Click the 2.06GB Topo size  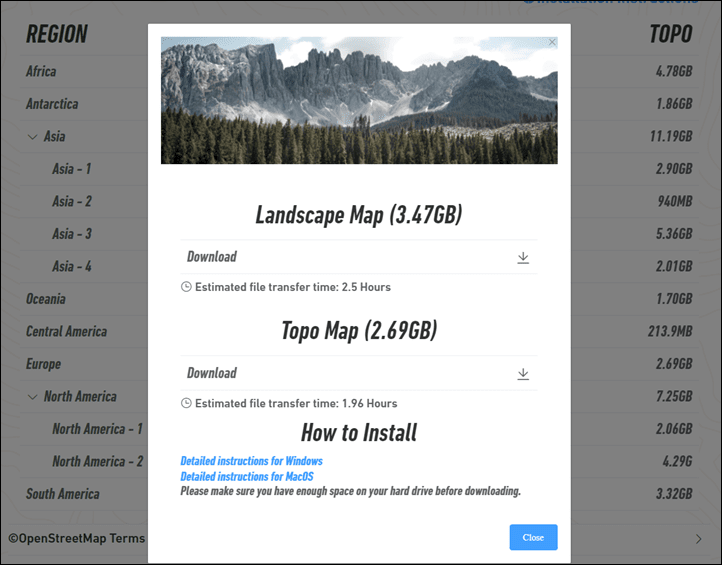674,429
